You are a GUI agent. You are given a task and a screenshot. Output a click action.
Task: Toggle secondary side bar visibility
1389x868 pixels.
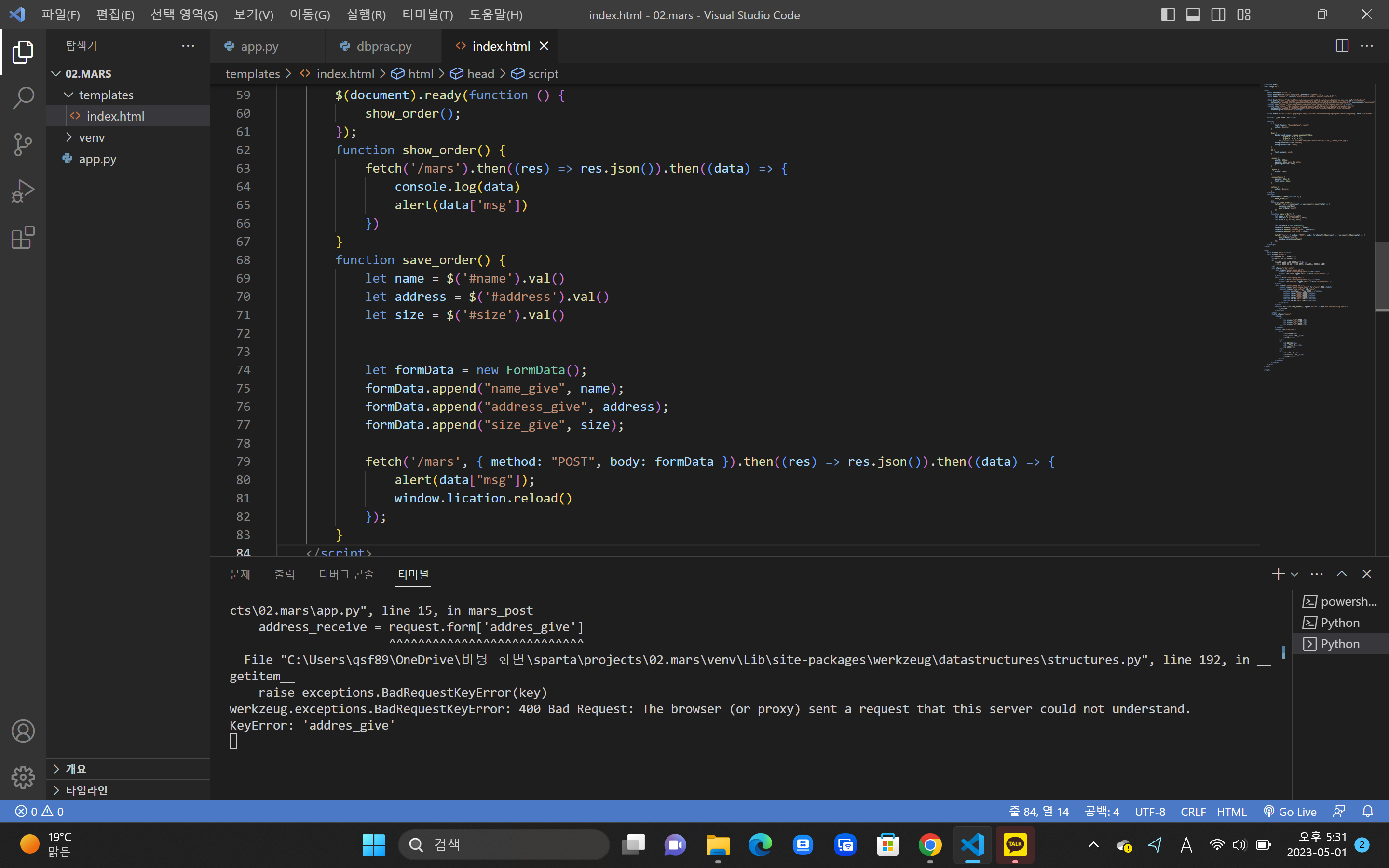tap(1219, 14)
